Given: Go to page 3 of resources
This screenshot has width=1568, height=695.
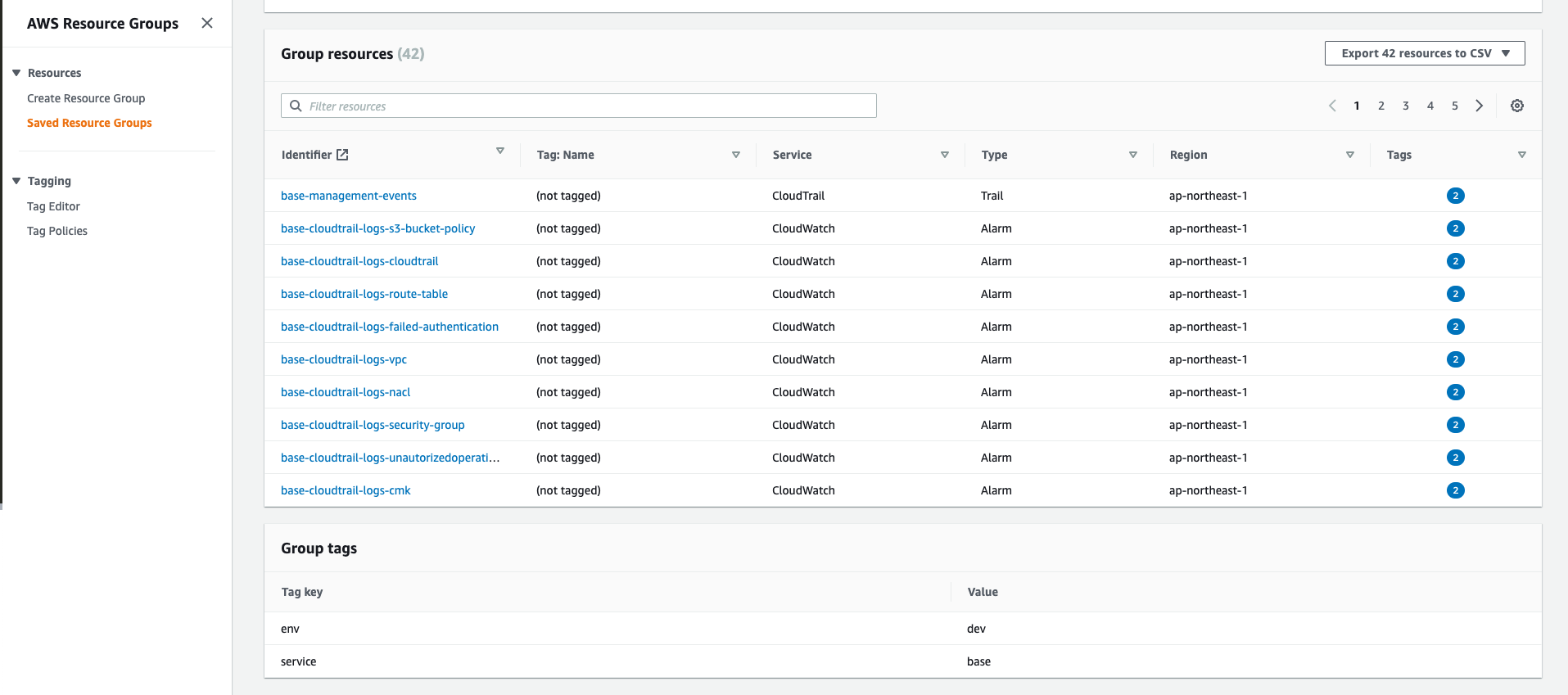Looking at the screenshot, I should tap(1406, 106).
